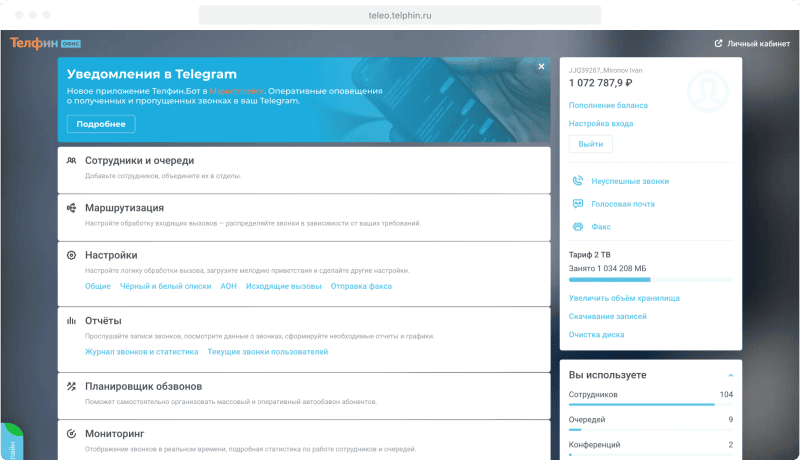The width and height of the screenshot is (800, 460).
Task: Click the Планировщик обзвонов icon
Action: [x=72, y=386]
